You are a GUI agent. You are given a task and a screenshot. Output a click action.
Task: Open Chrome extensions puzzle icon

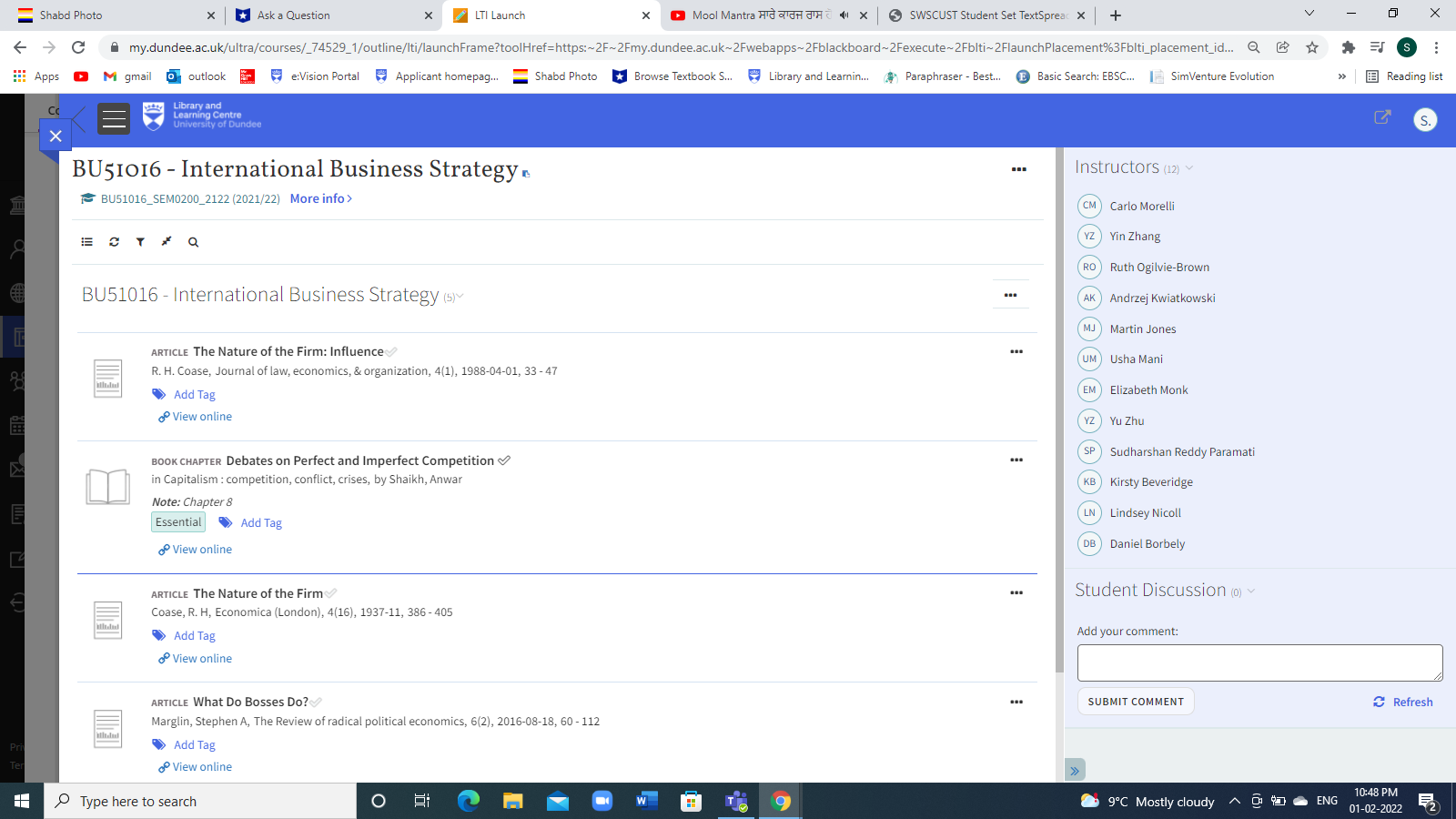tap(1349, 47)
